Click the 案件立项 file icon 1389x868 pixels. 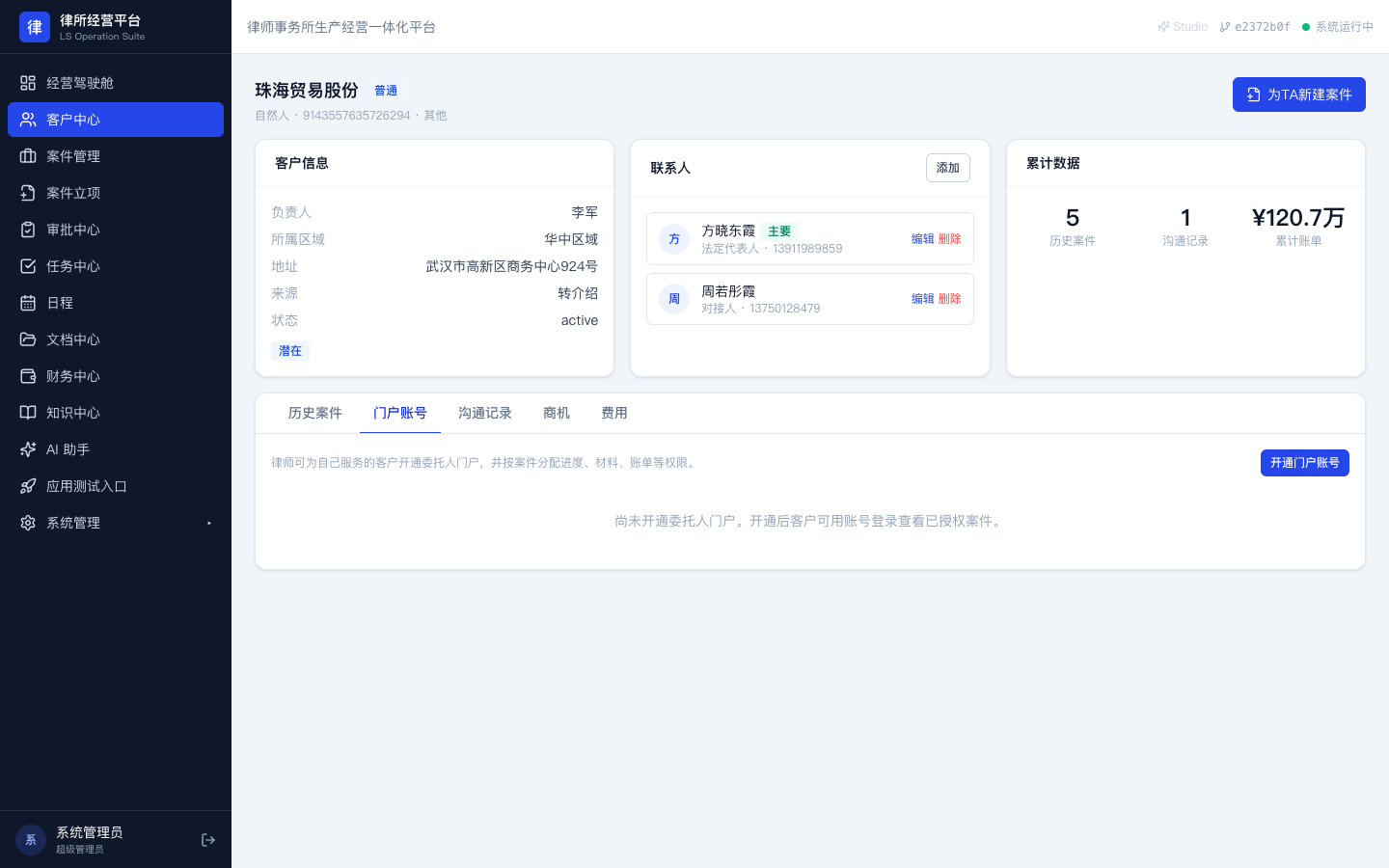[x=28, y=193]
